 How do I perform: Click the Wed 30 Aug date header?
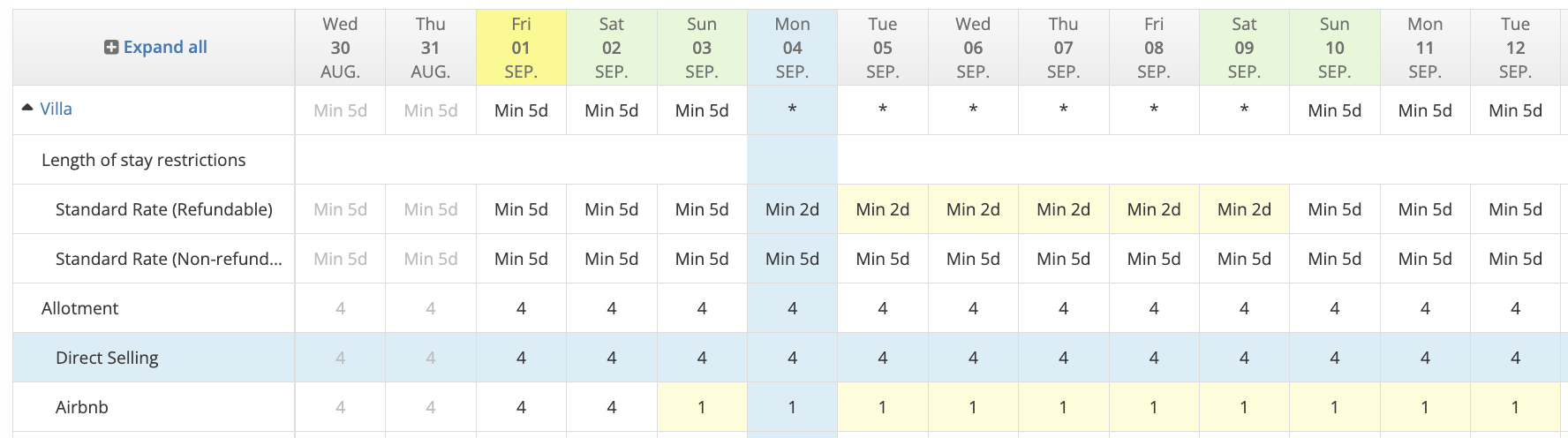tap(340, 48)
